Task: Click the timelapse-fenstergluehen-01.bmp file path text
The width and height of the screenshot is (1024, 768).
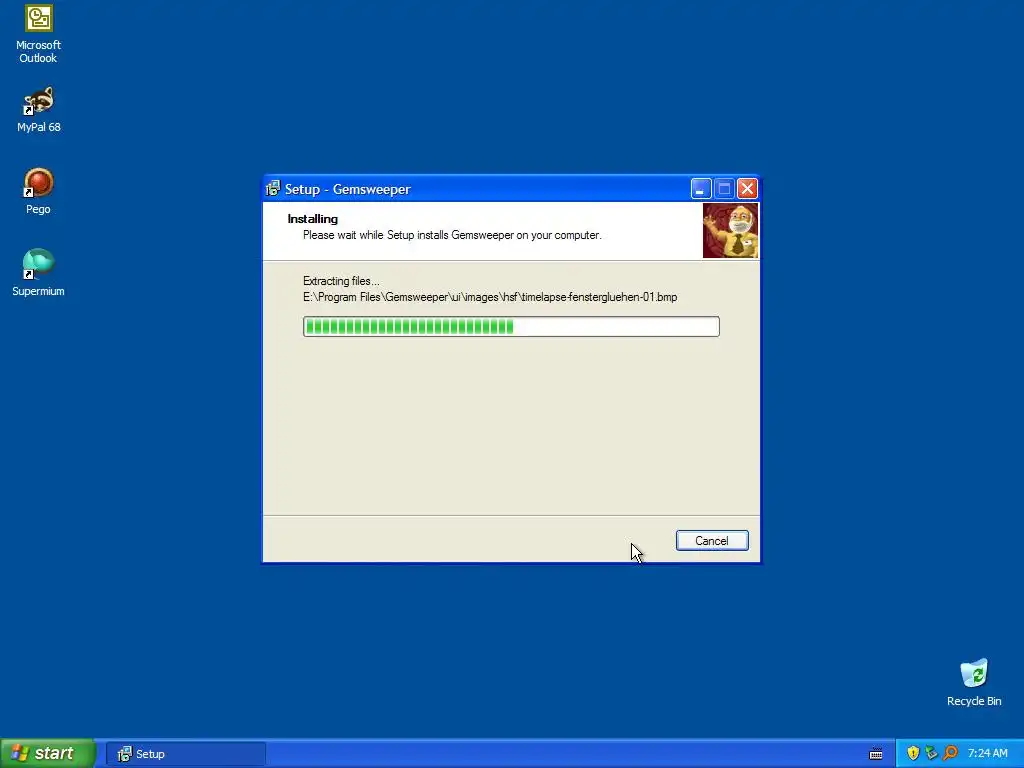Action: [x=490, y=297]
